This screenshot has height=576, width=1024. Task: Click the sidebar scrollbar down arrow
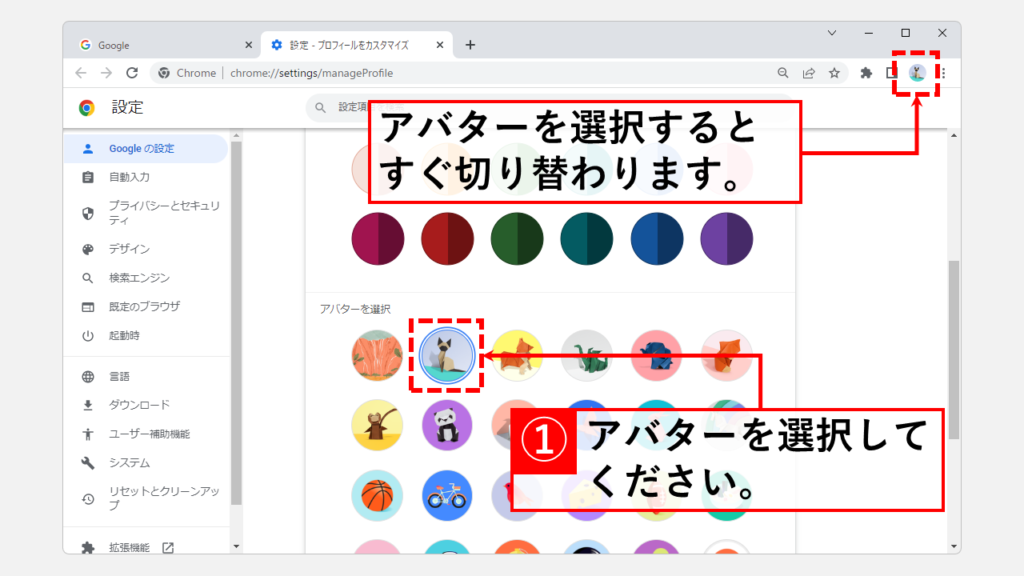coord(236,547)
